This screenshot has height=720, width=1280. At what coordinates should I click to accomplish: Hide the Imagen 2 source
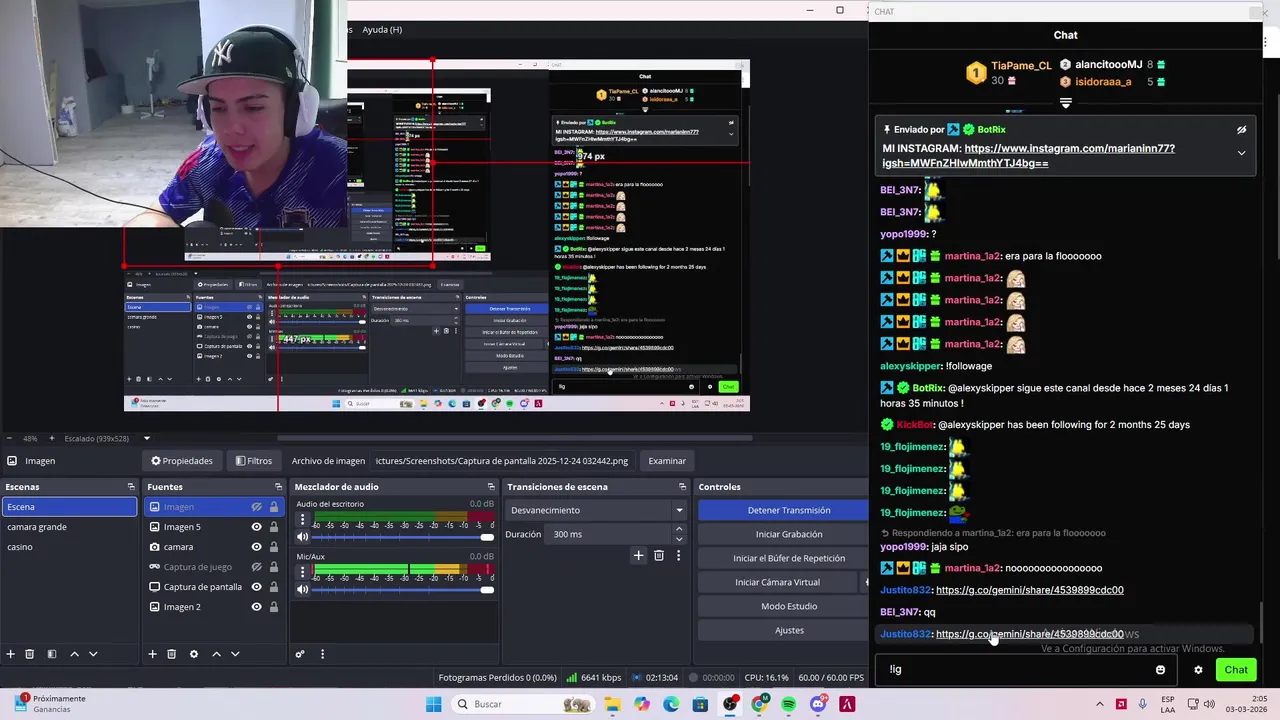coord(257,607)
